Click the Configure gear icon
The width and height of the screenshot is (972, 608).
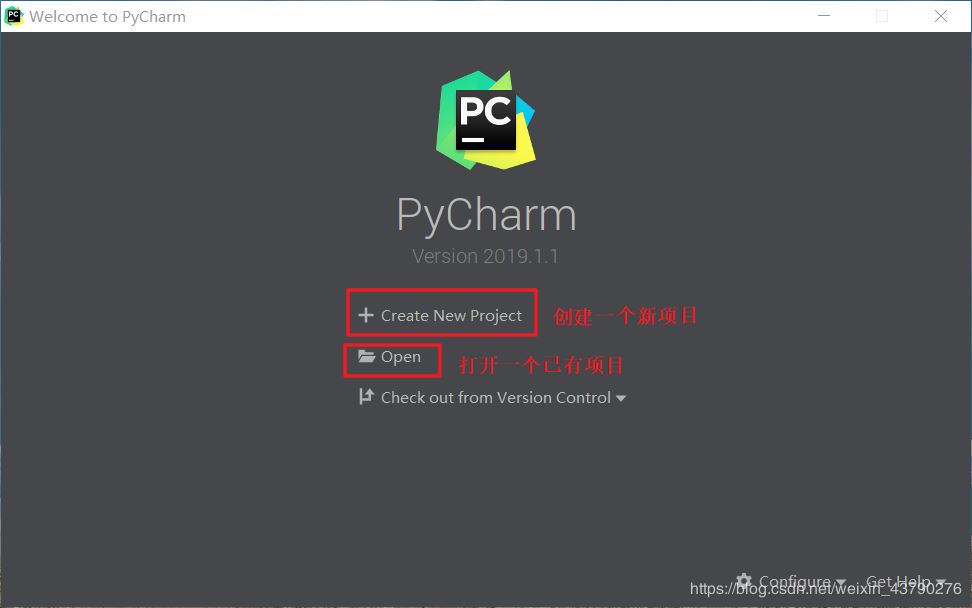tap(744, 581)
